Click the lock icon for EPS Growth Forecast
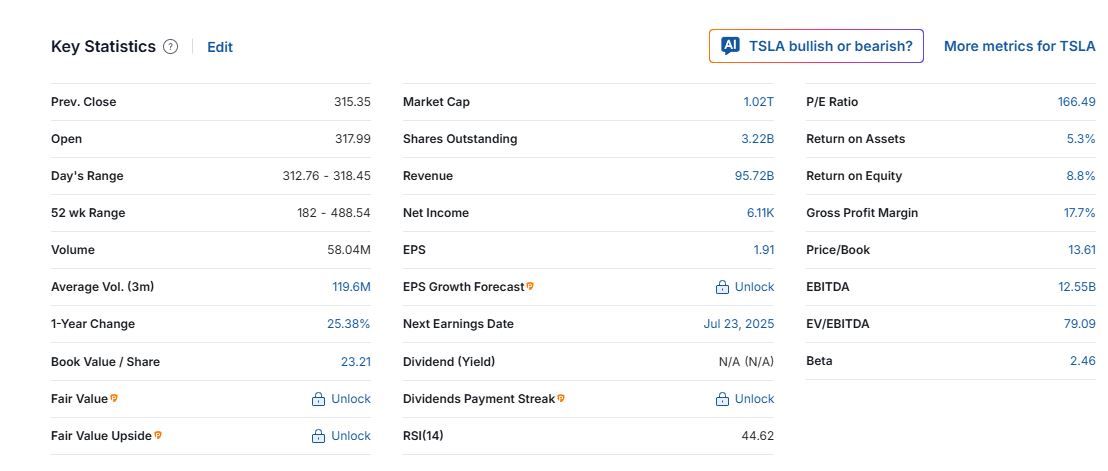The width and height of the screenshot is (1108, 471). (x=722, y=287)
